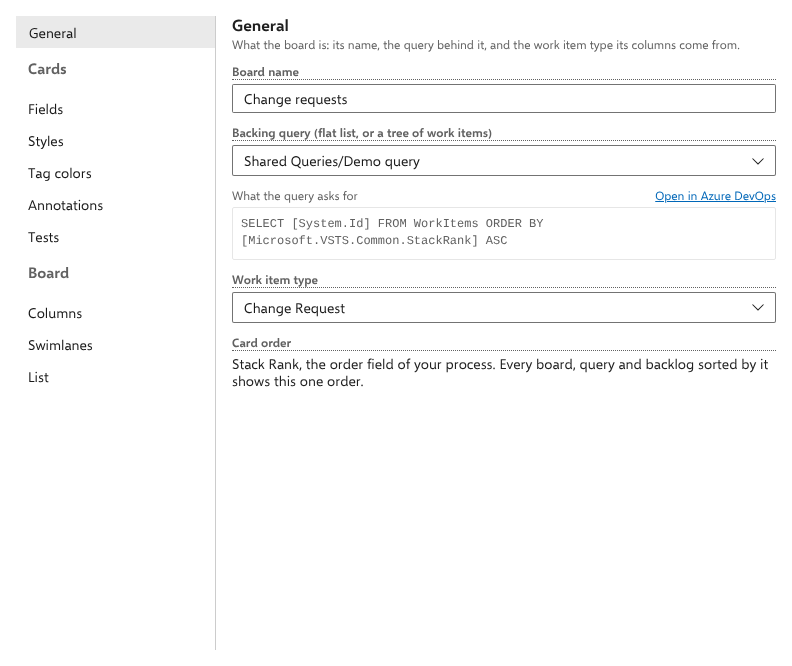Open the Annotations section
Viewport: 792px width, 666px height.
[x=65, y=206]
